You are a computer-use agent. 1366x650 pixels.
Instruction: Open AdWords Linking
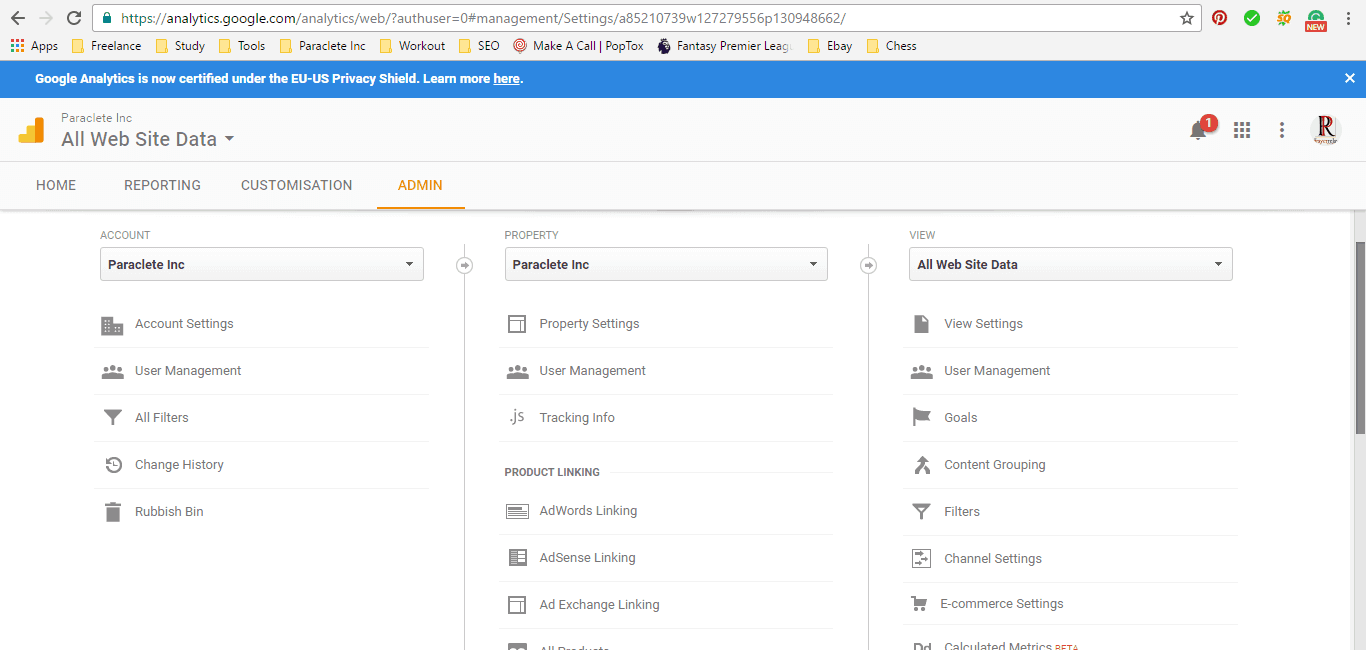pyautogui.click(x=588, y=511)
